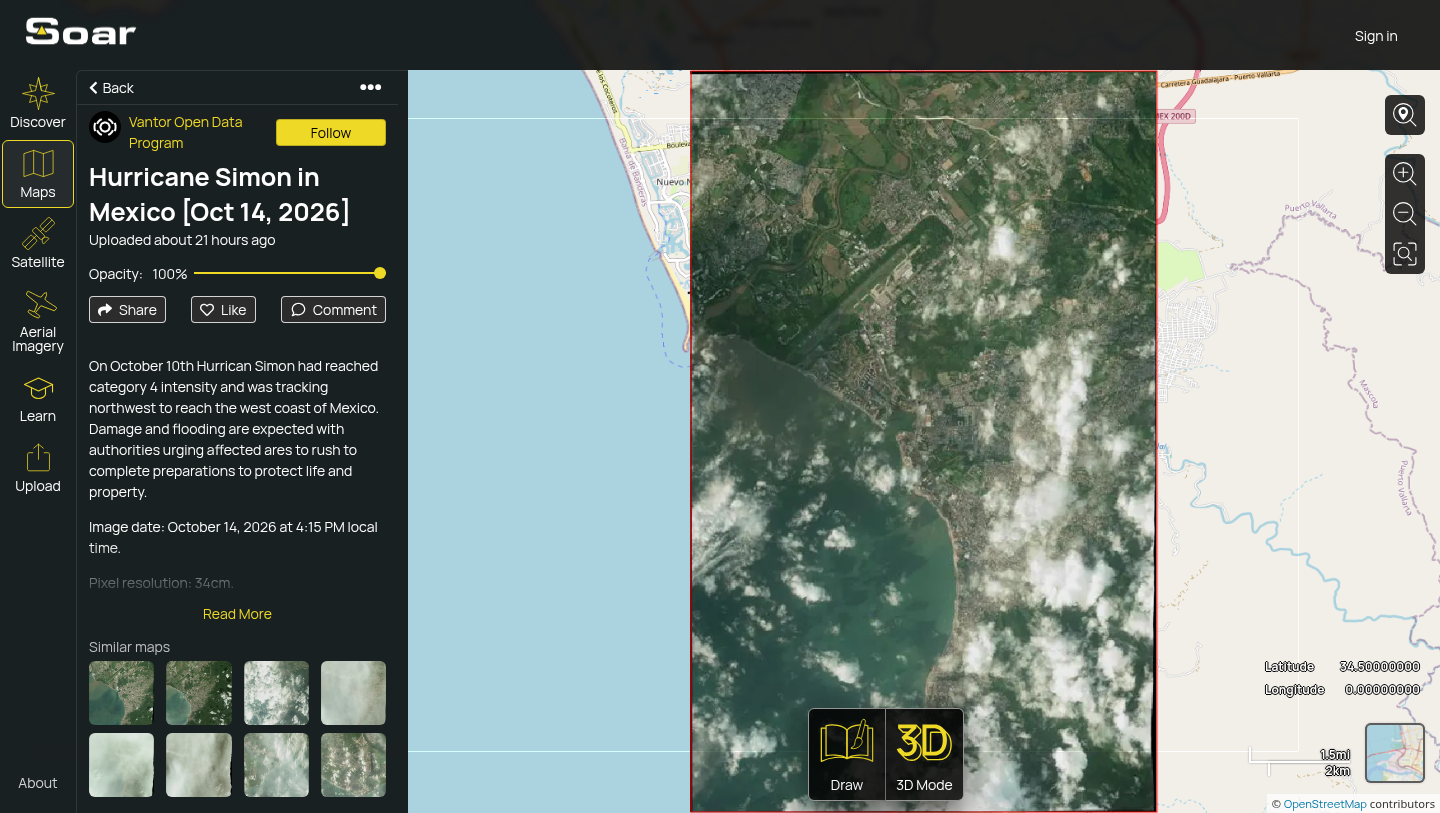Expand description with Read More
Viewport: 1440px width, 813px height.
point(237,614)
